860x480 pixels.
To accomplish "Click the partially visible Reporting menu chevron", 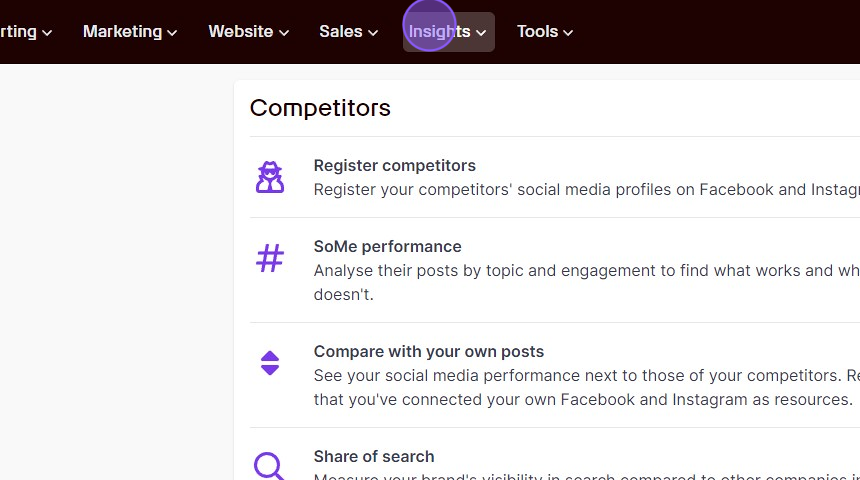I will coord(47,33).
